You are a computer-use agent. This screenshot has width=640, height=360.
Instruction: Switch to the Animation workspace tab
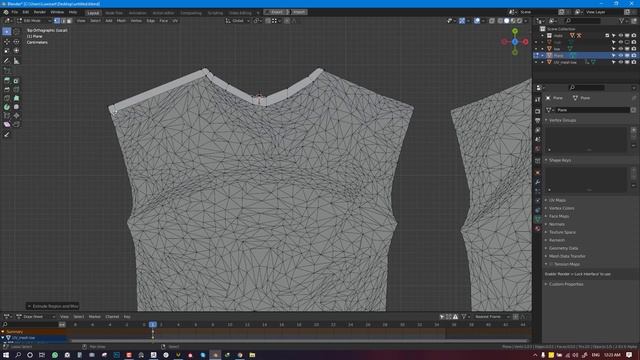coord(138,13)
